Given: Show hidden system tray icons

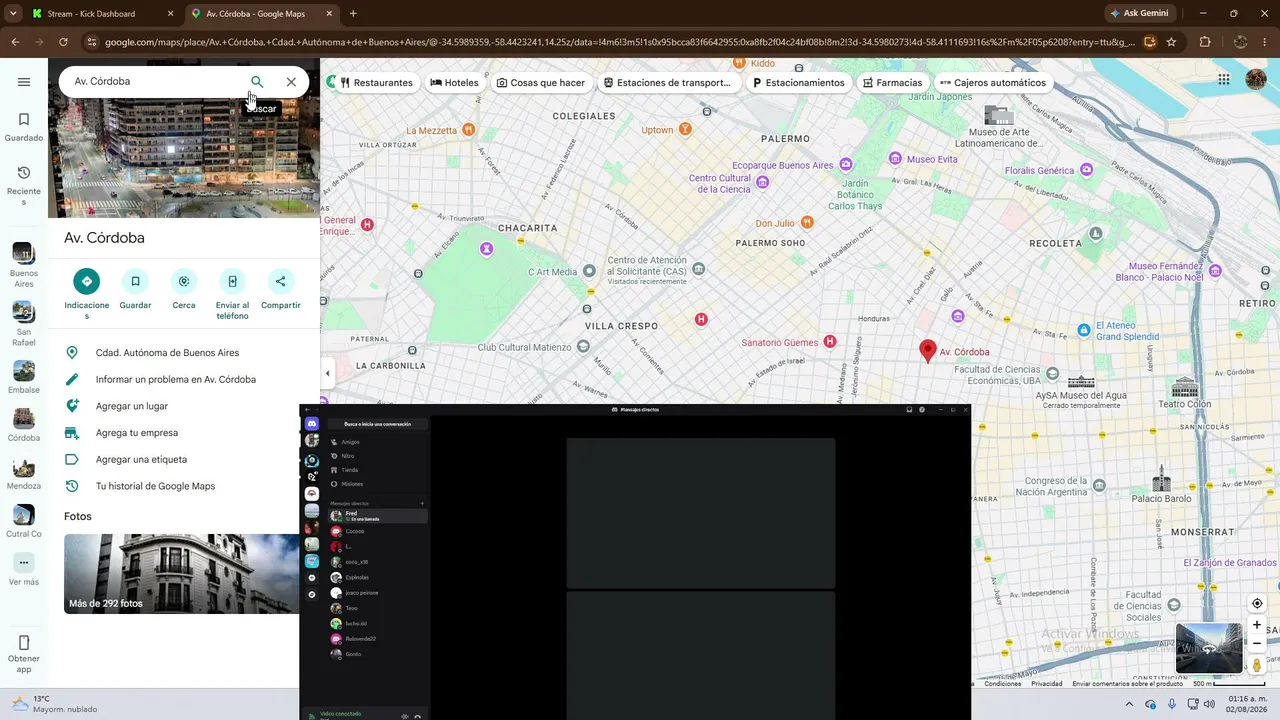Looking at the screenshot, I should tap(1129, 704).
